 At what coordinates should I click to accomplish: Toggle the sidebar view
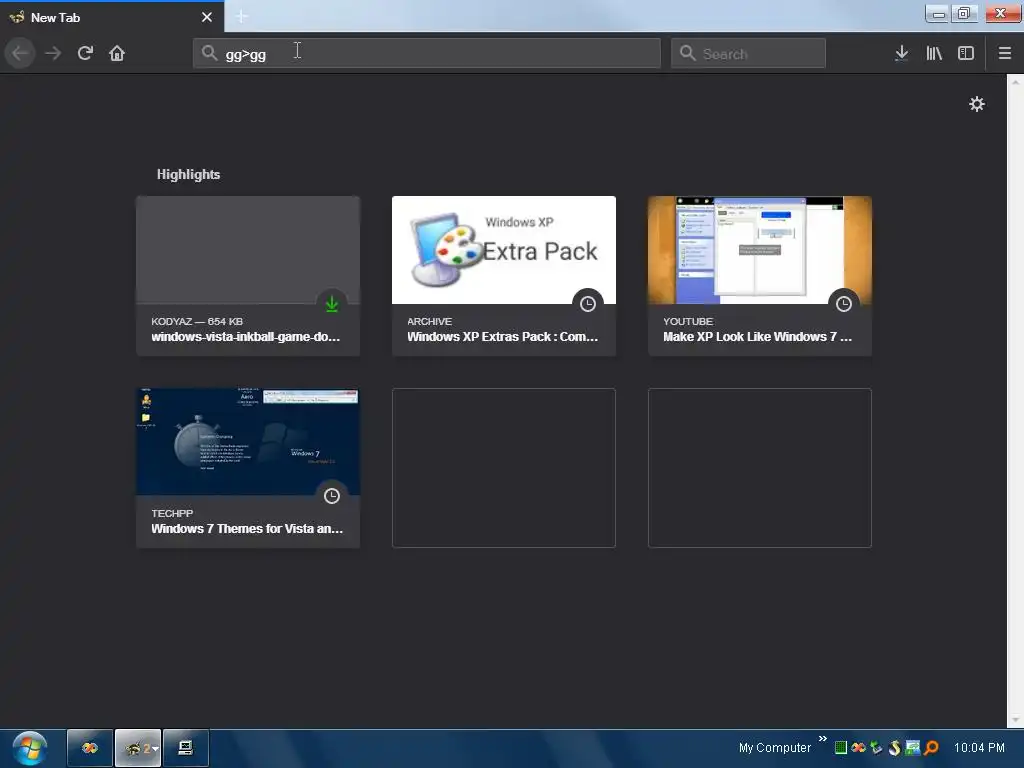click(x=966, y=53)
